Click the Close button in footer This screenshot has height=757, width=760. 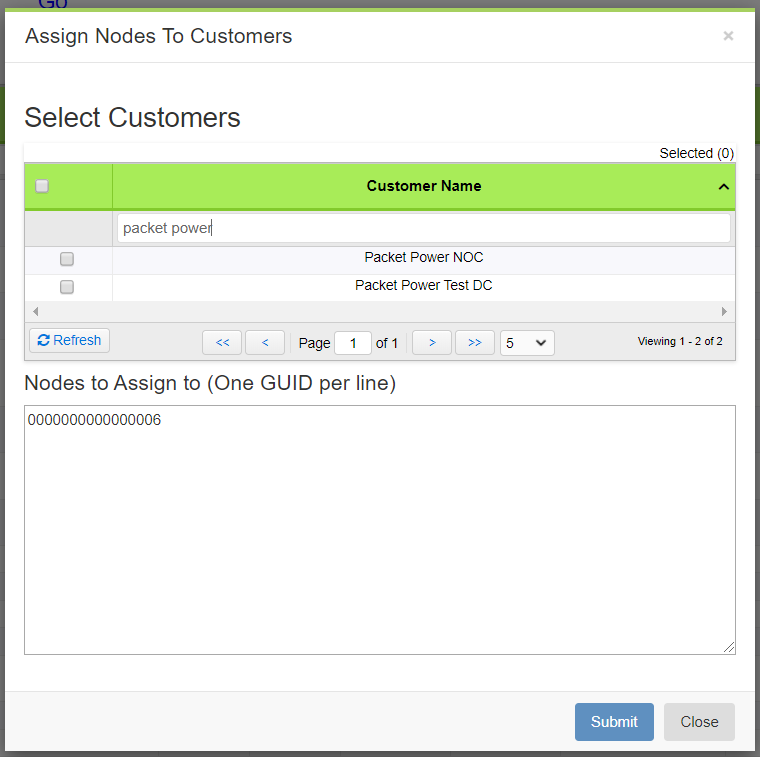pyautogui.click(x=699, y=722)
